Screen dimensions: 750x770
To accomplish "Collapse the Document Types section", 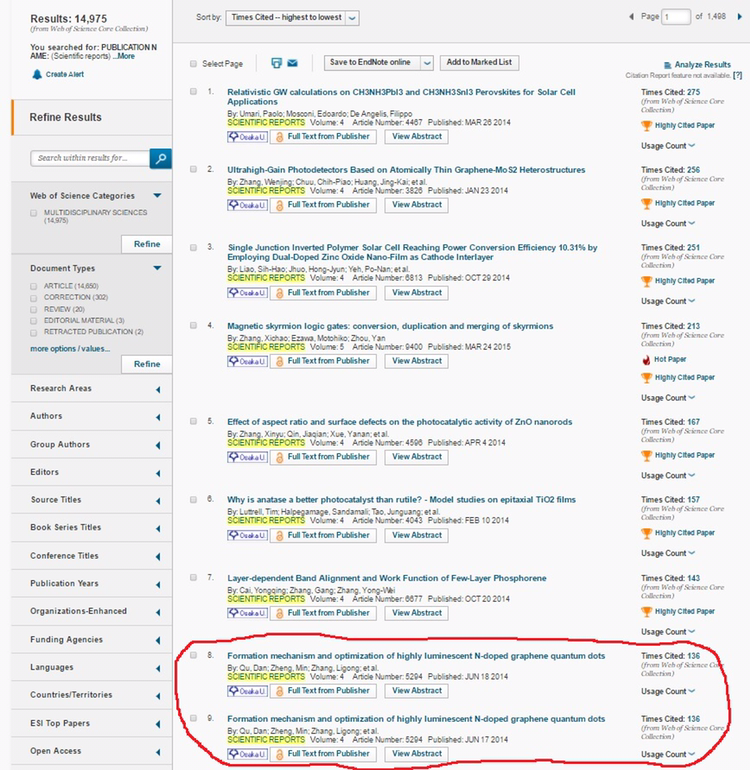I will point(157,268).
